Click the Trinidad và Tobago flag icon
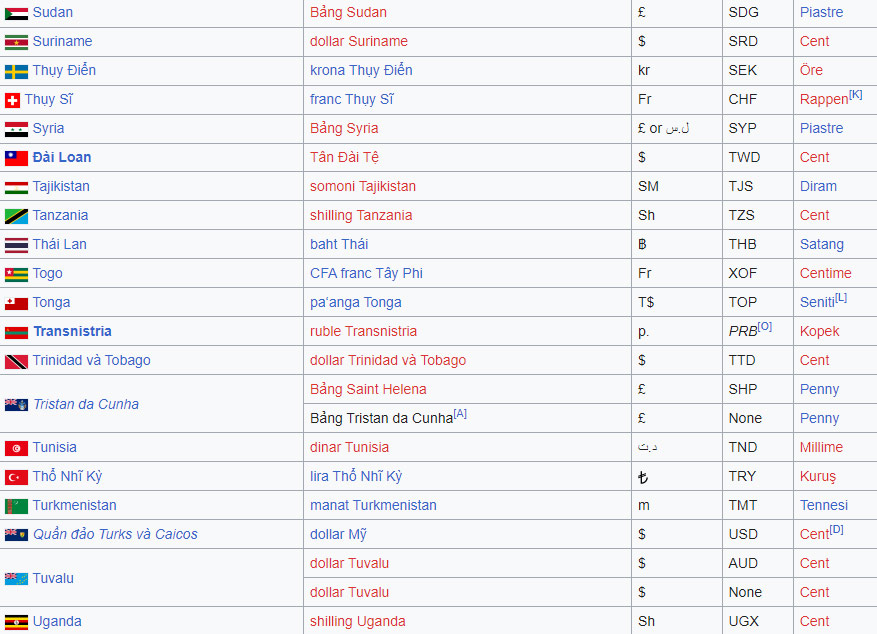 pyautogui.click(x=16, y=361)
